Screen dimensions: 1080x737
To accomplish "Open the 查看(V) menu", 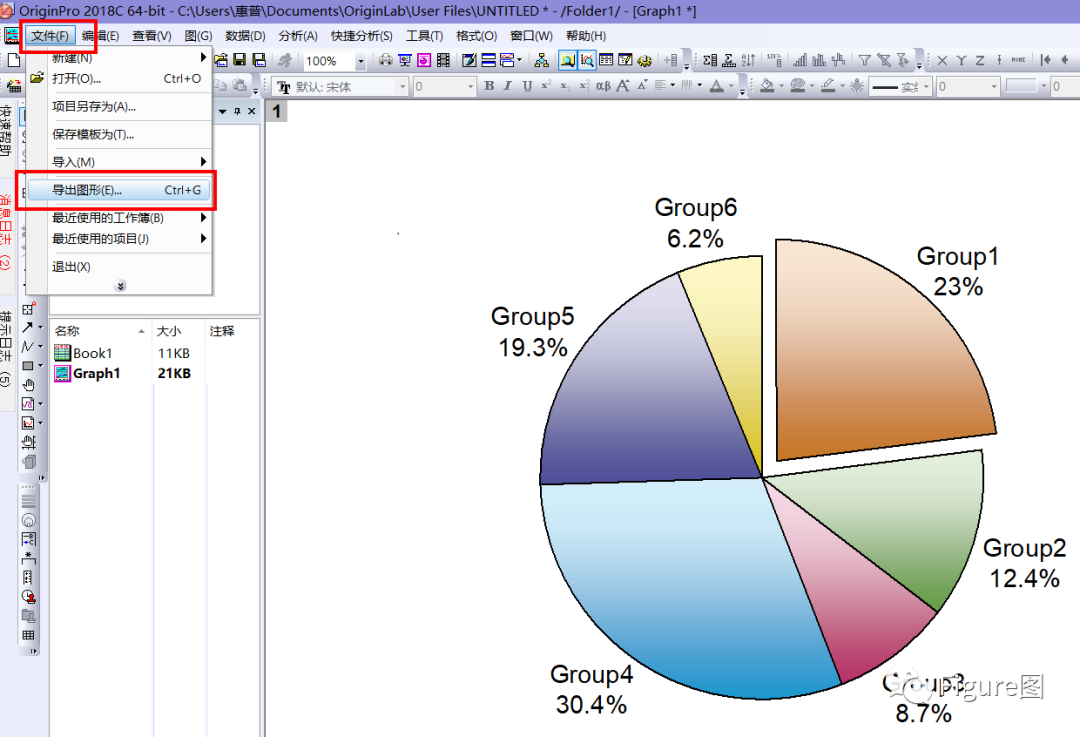I will coord(152,36).
